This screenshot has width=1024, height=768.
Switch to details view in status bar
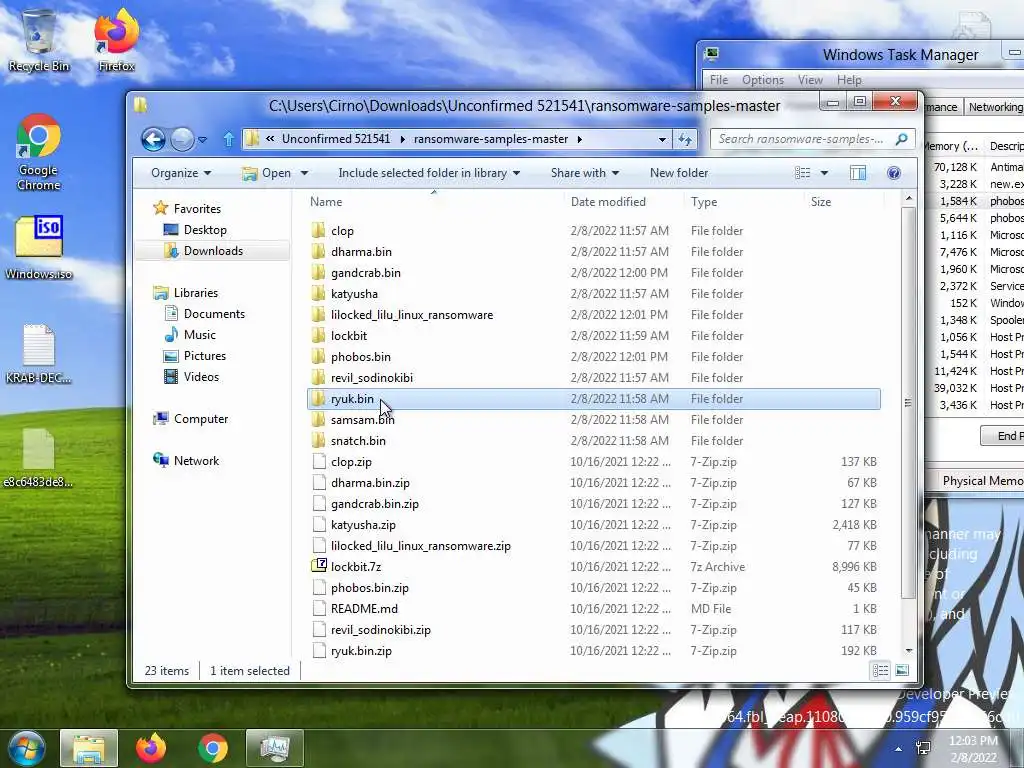click(880, 670)
